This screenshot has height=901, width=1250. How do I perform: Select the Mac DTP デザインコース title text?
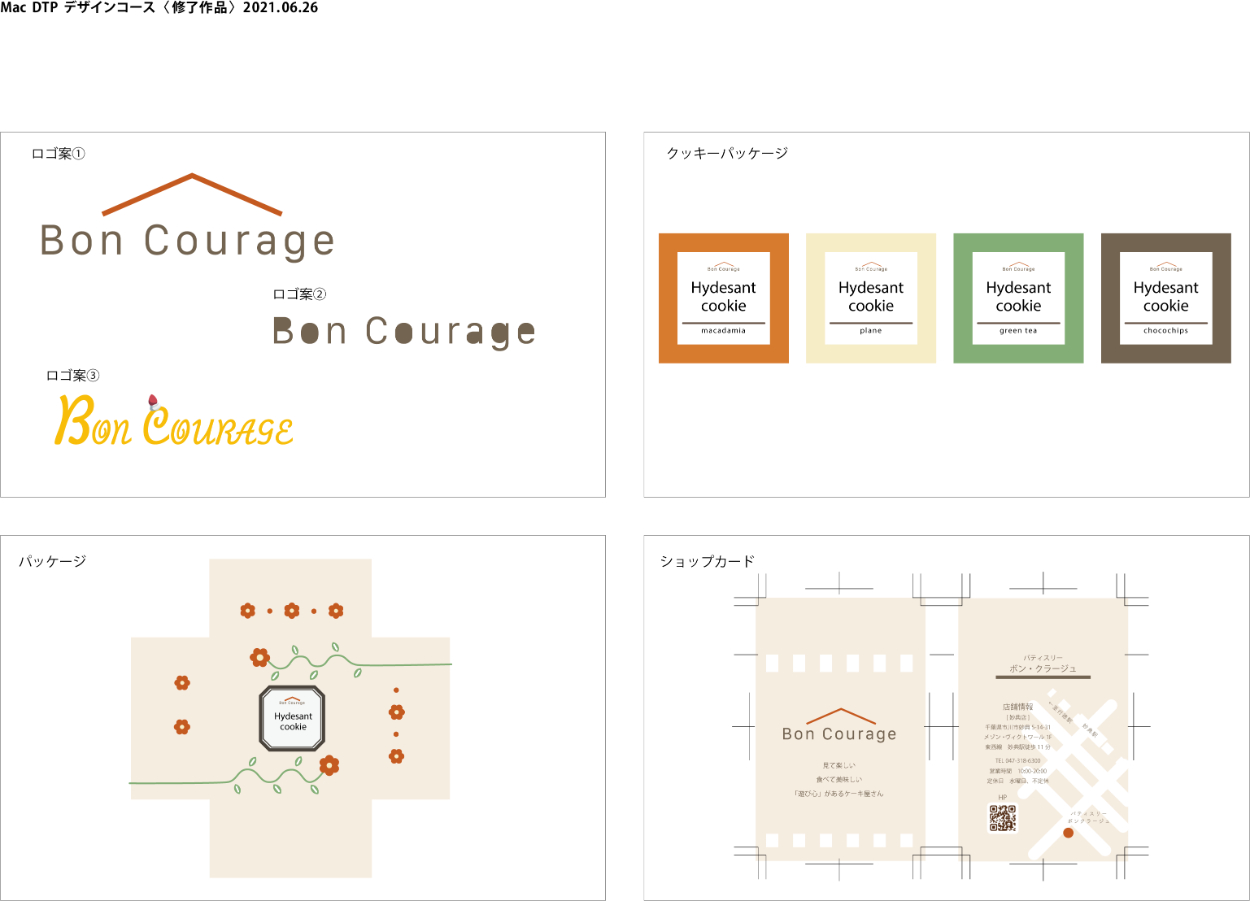click(159, 8)
